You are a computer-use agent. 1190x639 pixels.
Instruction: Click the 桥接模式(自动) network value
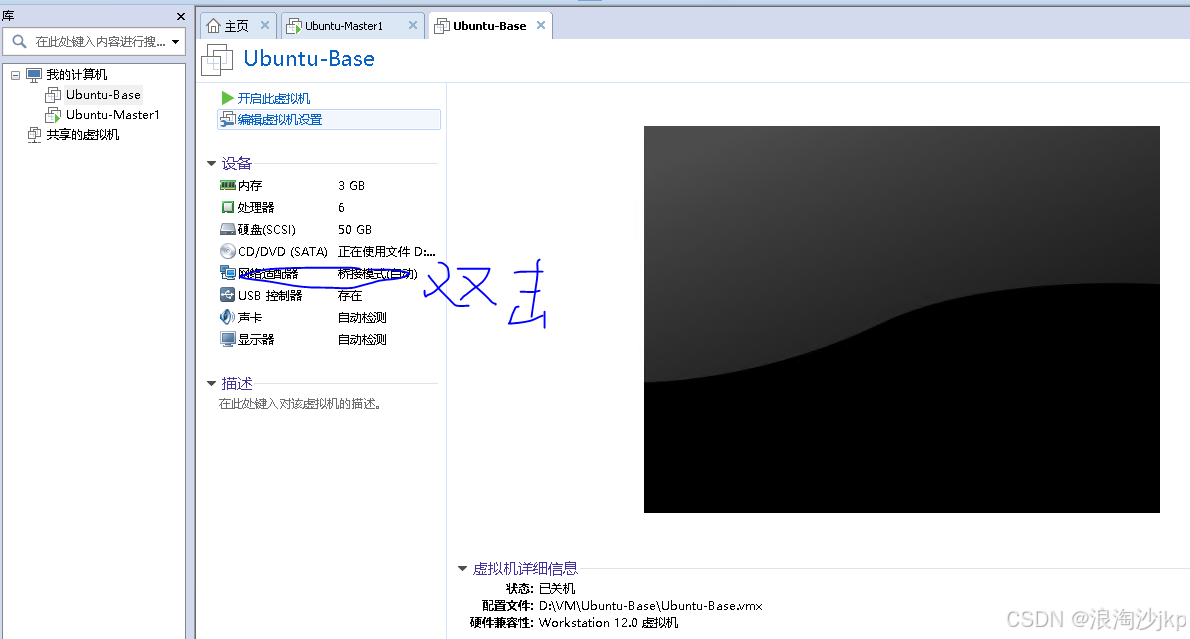(x=377, y=273)
